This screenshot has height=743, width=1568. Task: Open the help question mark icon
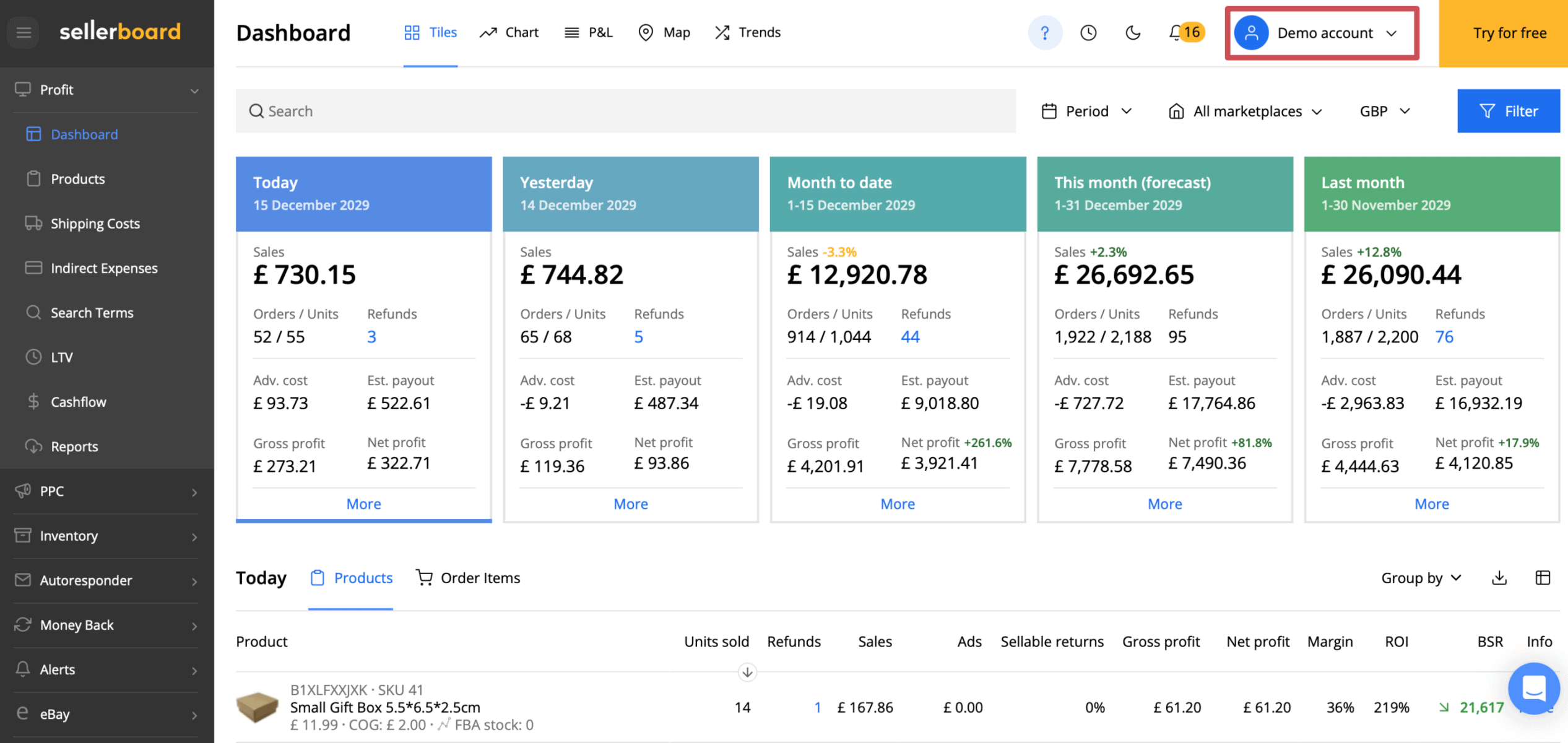(1044, 32)
